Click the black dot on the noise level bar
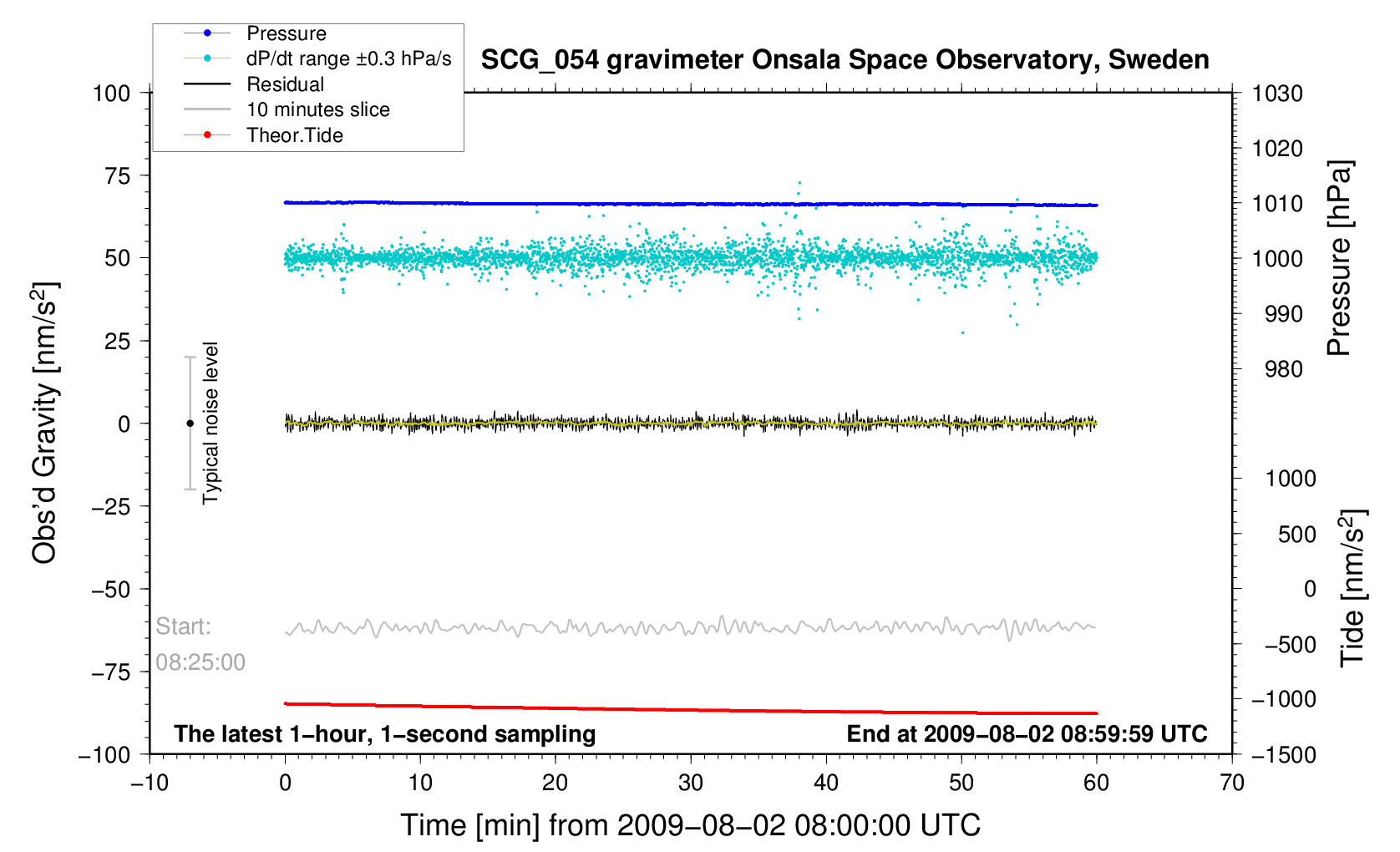The height and width of the screenshot is (852, 1400). tap(190, 423)
